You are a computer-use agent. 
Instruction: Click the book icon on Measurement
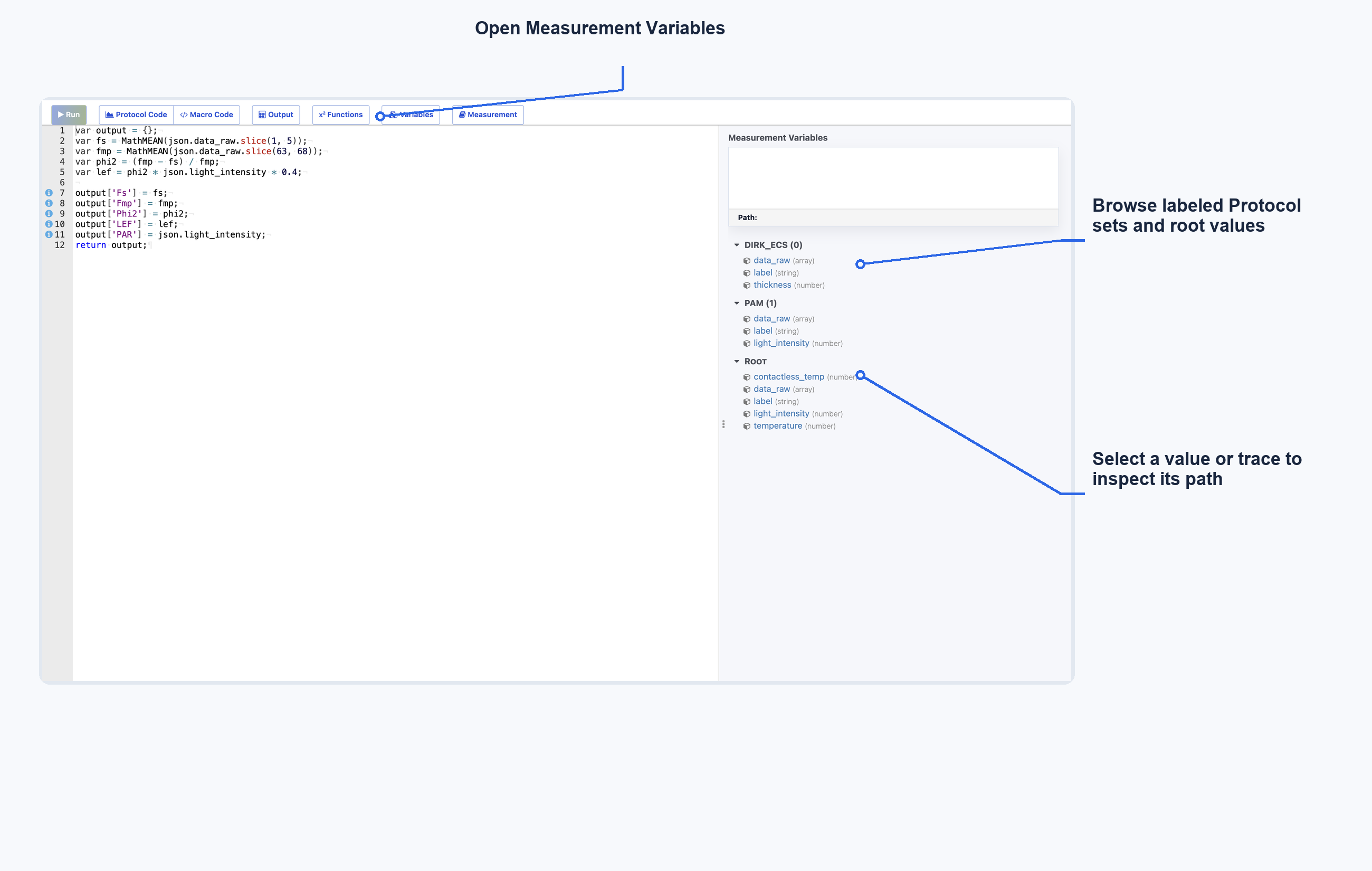click(x=462, y=115)
